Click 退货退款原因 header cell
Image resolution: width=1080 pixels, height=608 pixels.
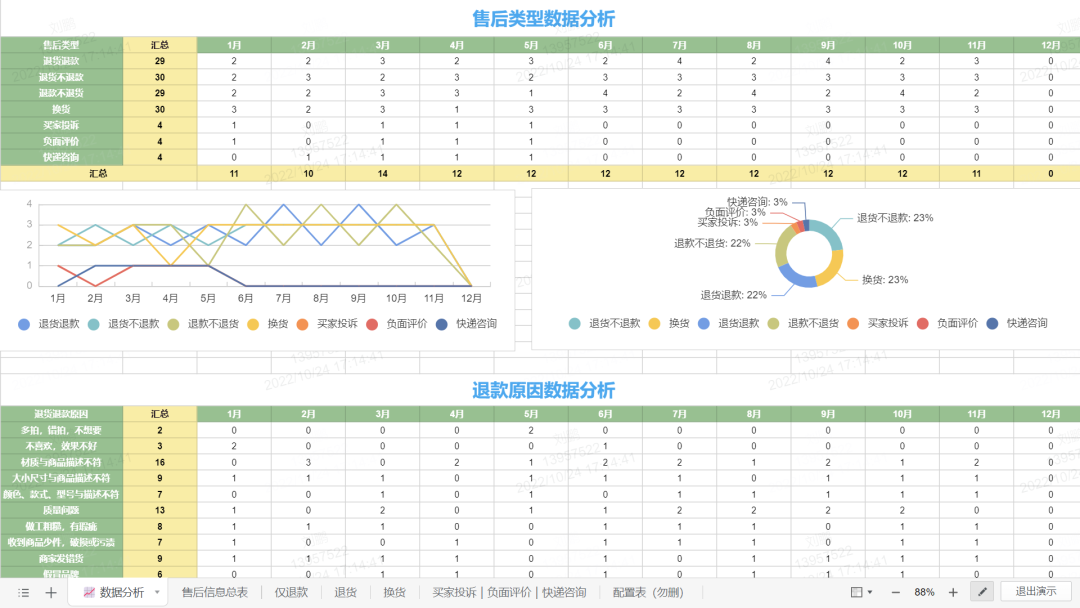61,414
